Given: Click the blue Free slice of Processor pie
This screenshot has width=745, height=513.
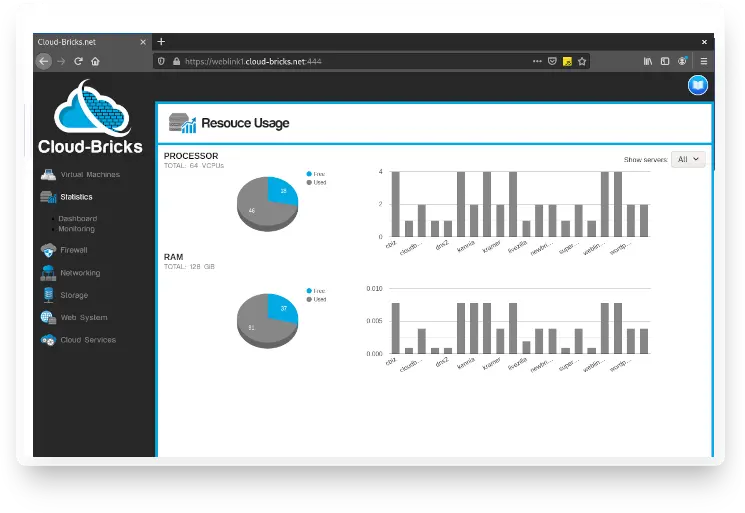Looking at the screenshot, I should tap(282, 190).
